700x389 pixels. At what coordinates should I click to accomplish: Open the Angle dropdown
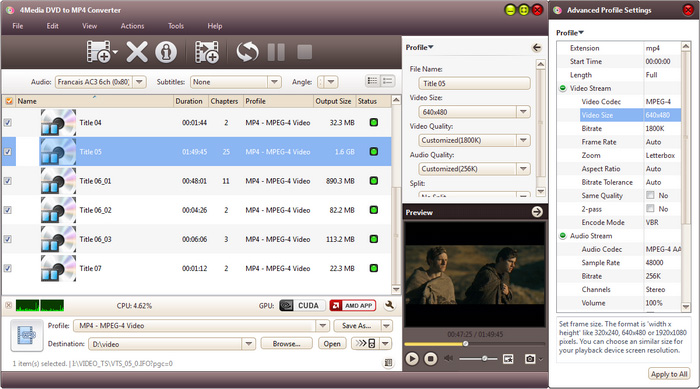331,82
